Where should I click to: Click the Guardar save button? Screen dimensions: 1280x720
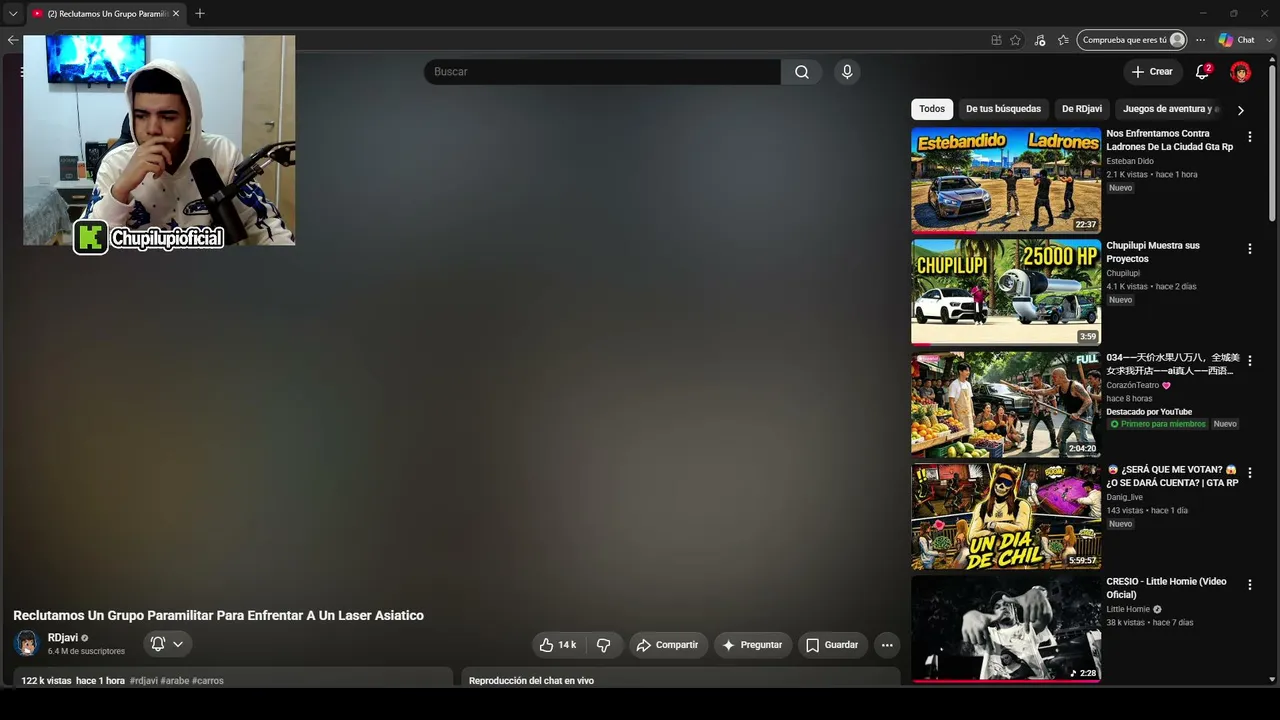(x=832, y=645)
